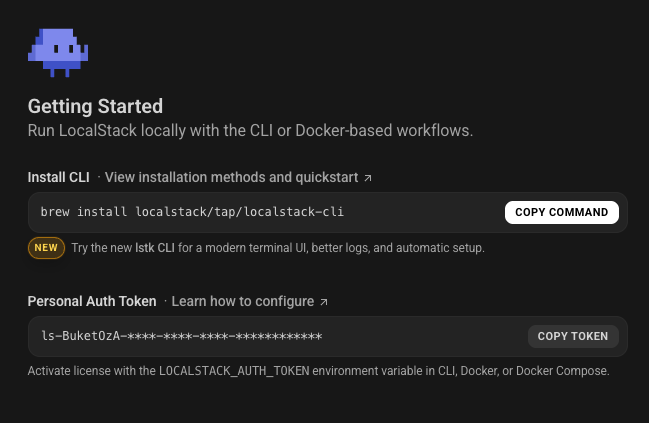Click the LocalStack pixel mascot logo
Image resolution: width=649 pixels, height=423 pixels.
tap(58, 53)
